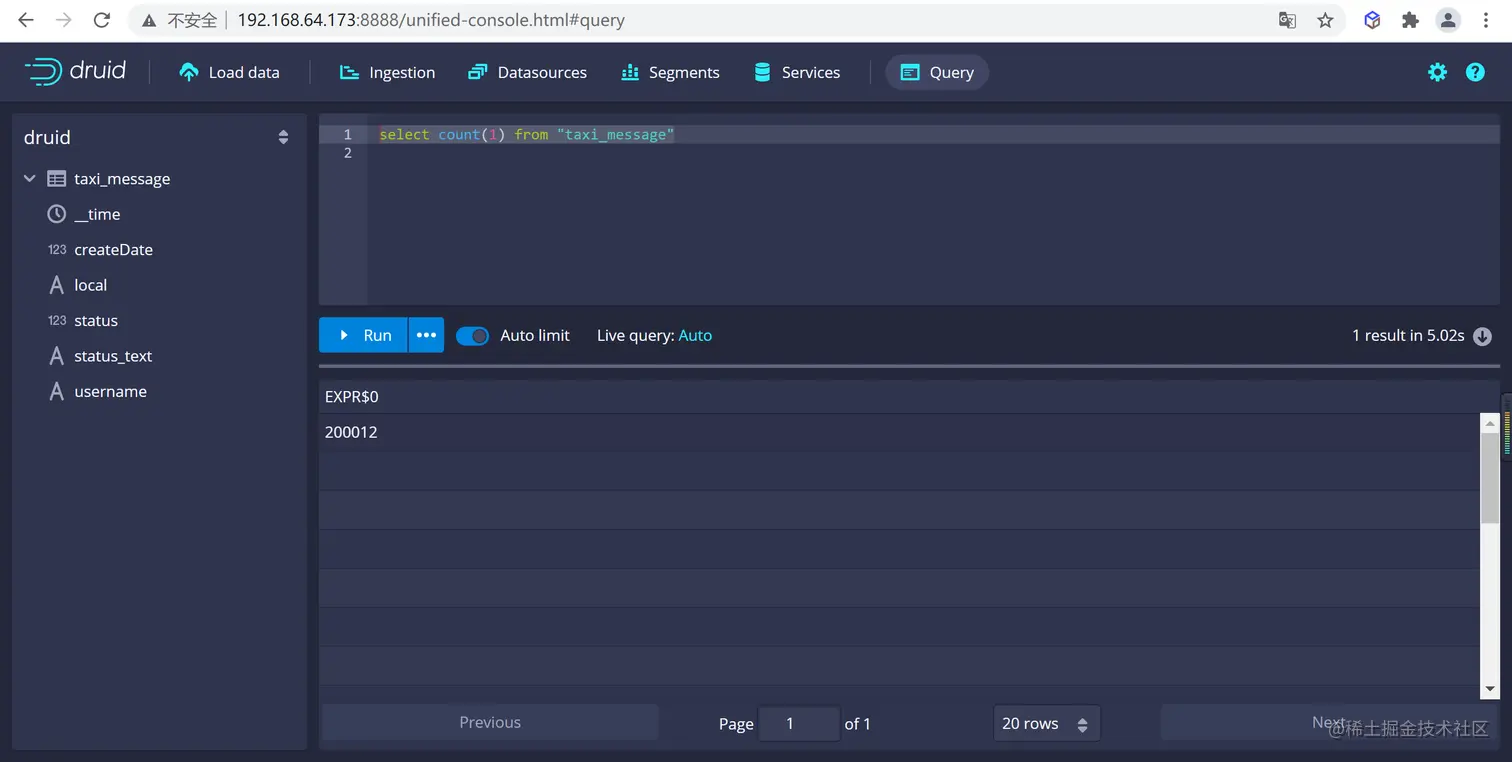The image size is (1512, 762).
Task: Click into the SQL query editor text
Action: point(527,134)
